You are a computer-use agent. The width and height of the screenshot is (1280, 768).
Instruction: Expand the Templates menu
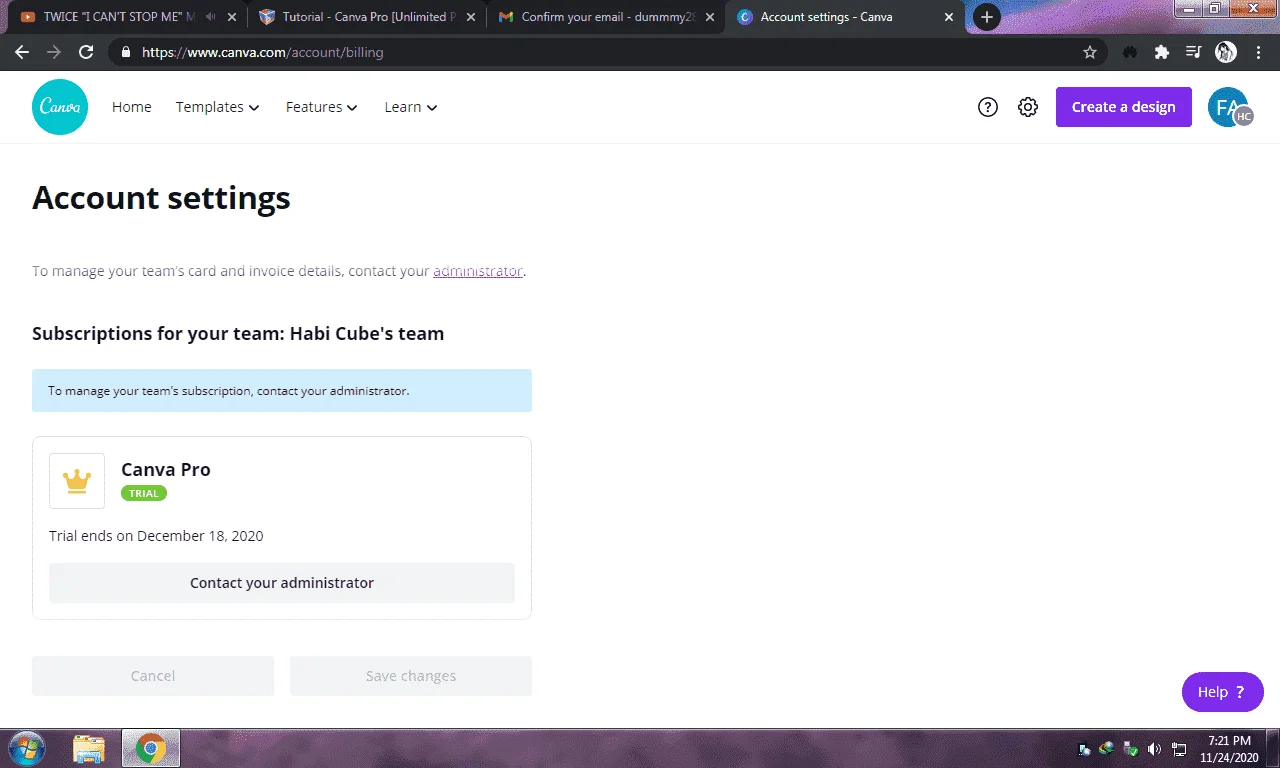click(x=218, y=107)
